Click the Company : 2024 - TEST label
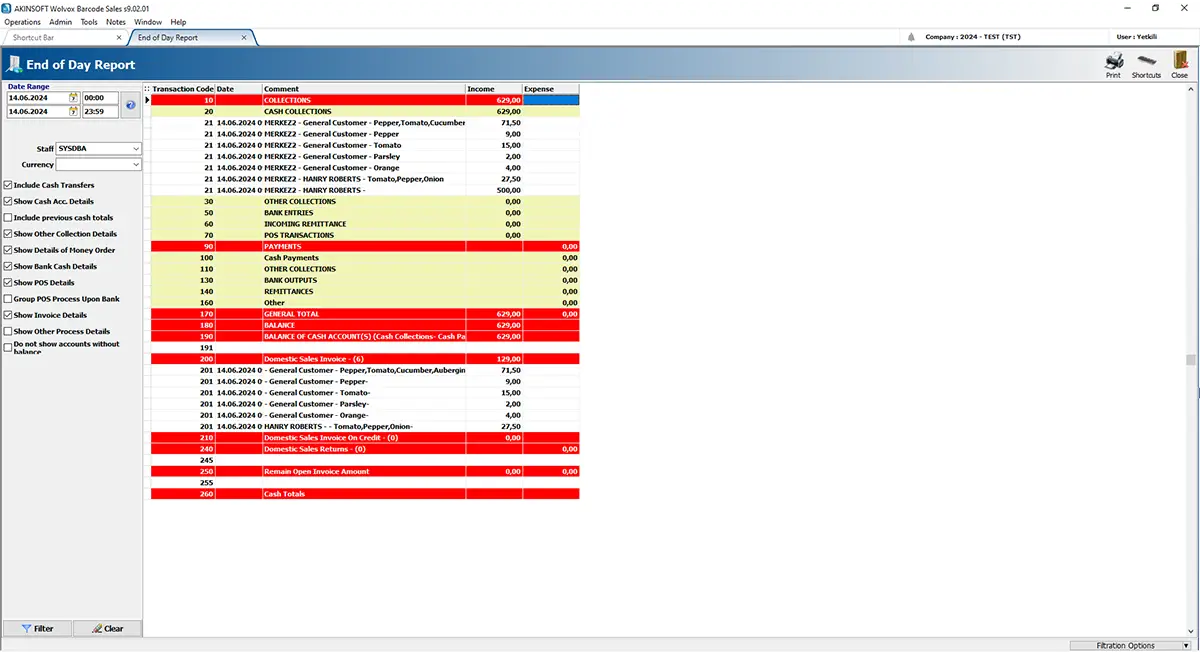This screenshot has width=1200, height=653. click(972, 37)
